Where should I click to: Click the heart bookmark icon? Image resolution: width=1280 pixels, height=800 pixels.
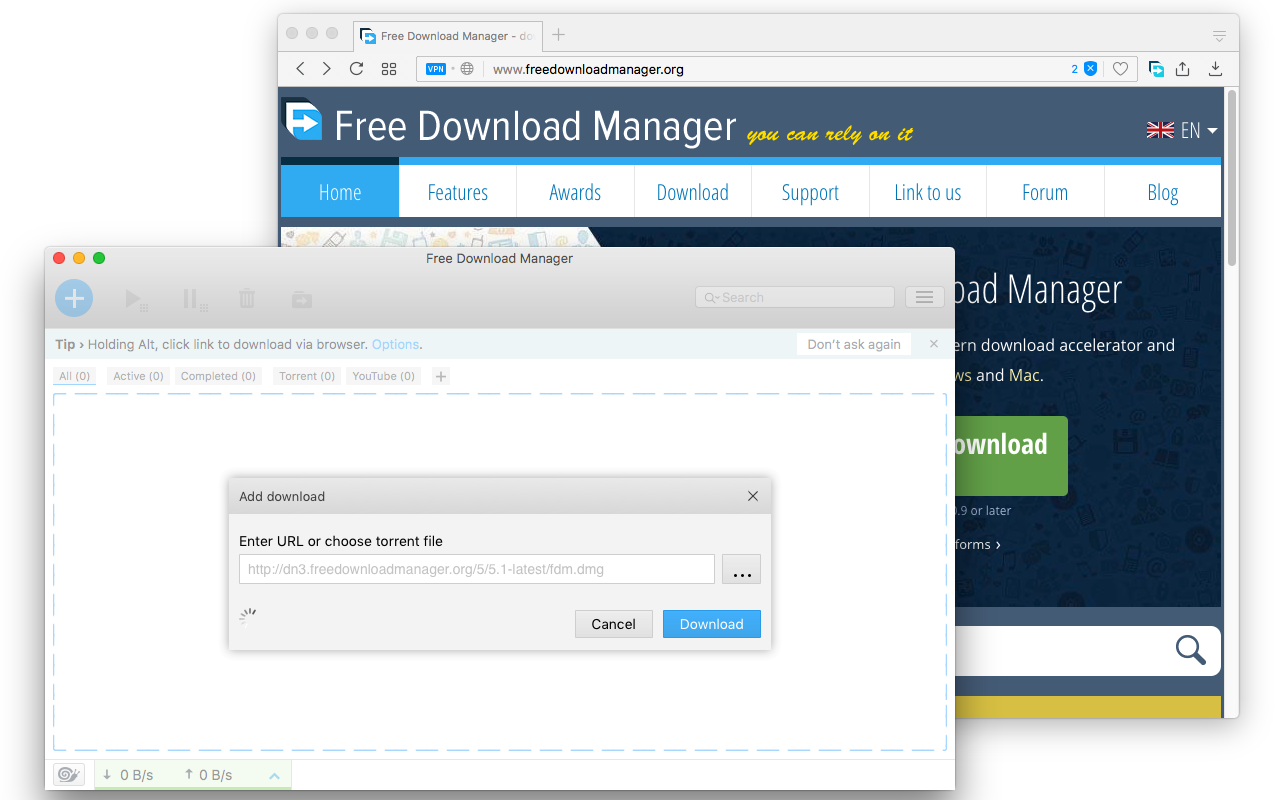click(1120, 68)
